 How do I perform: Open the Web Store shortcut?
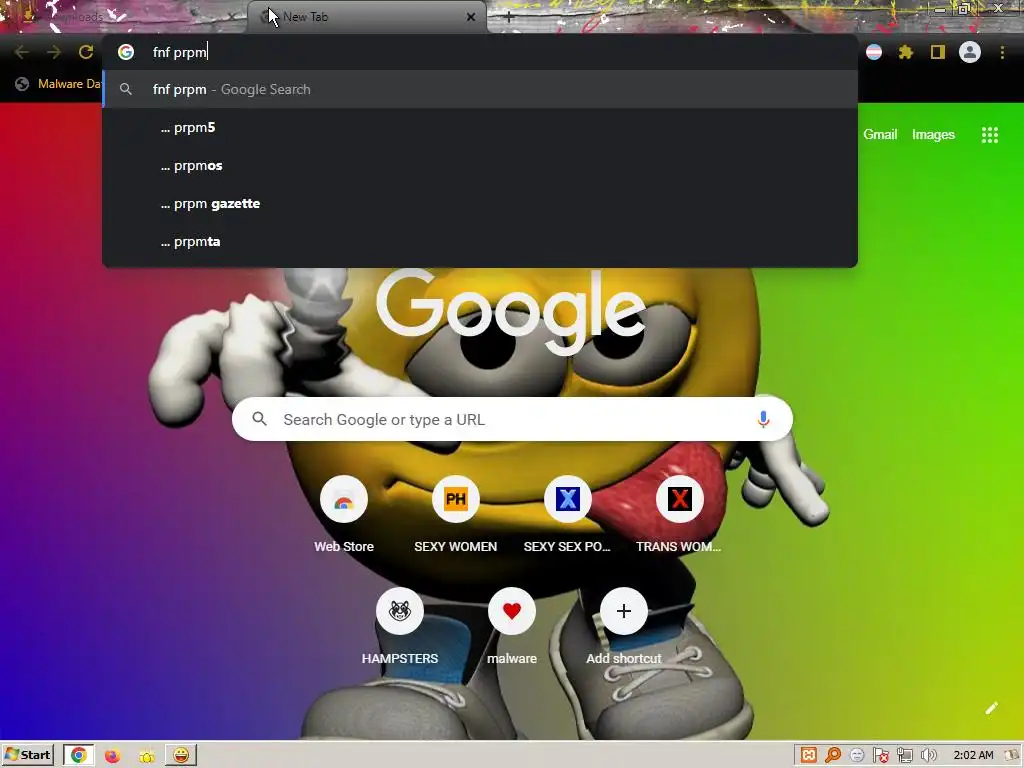click(x=344, y=499)
